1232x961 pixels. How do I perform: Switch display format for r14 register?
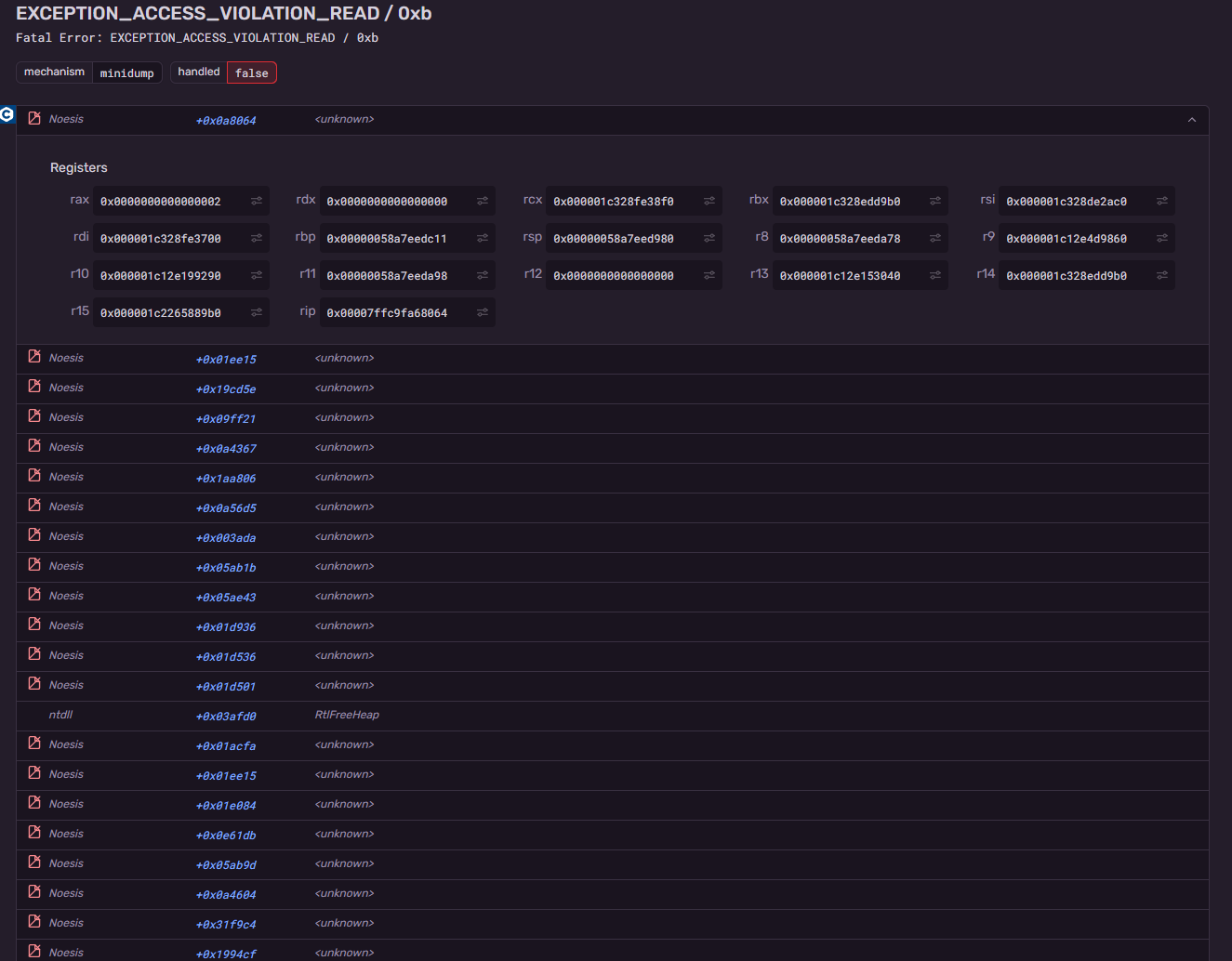click(1162, 275)
